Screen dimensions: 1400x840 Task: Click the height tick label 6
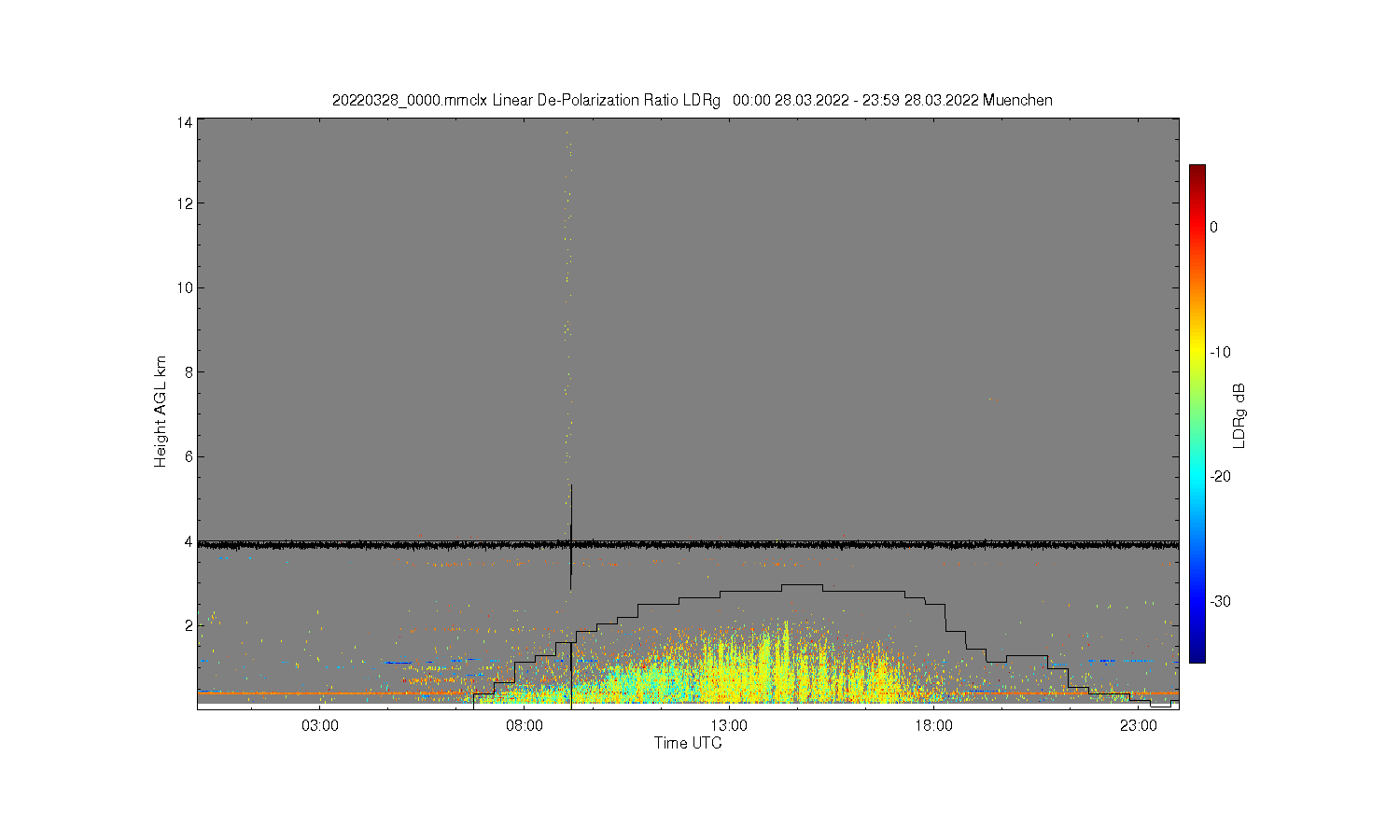pos(189,456)
